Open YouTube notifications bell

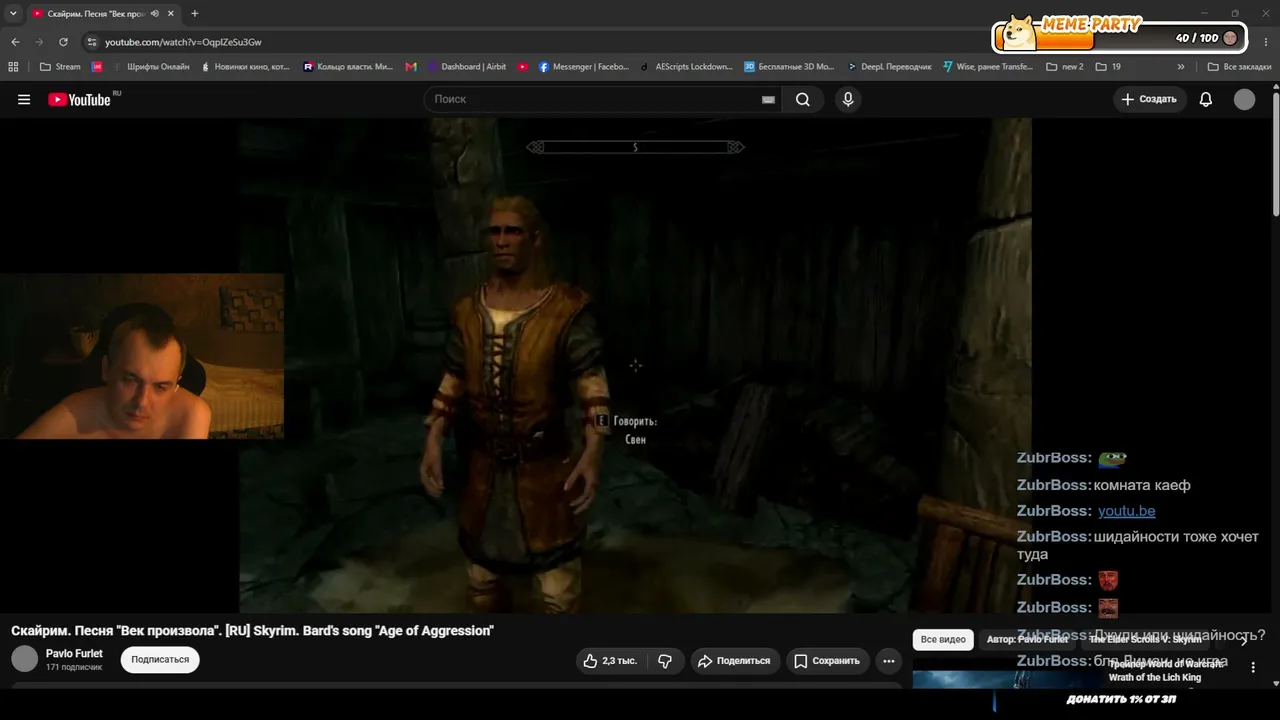click(1206, 99)
